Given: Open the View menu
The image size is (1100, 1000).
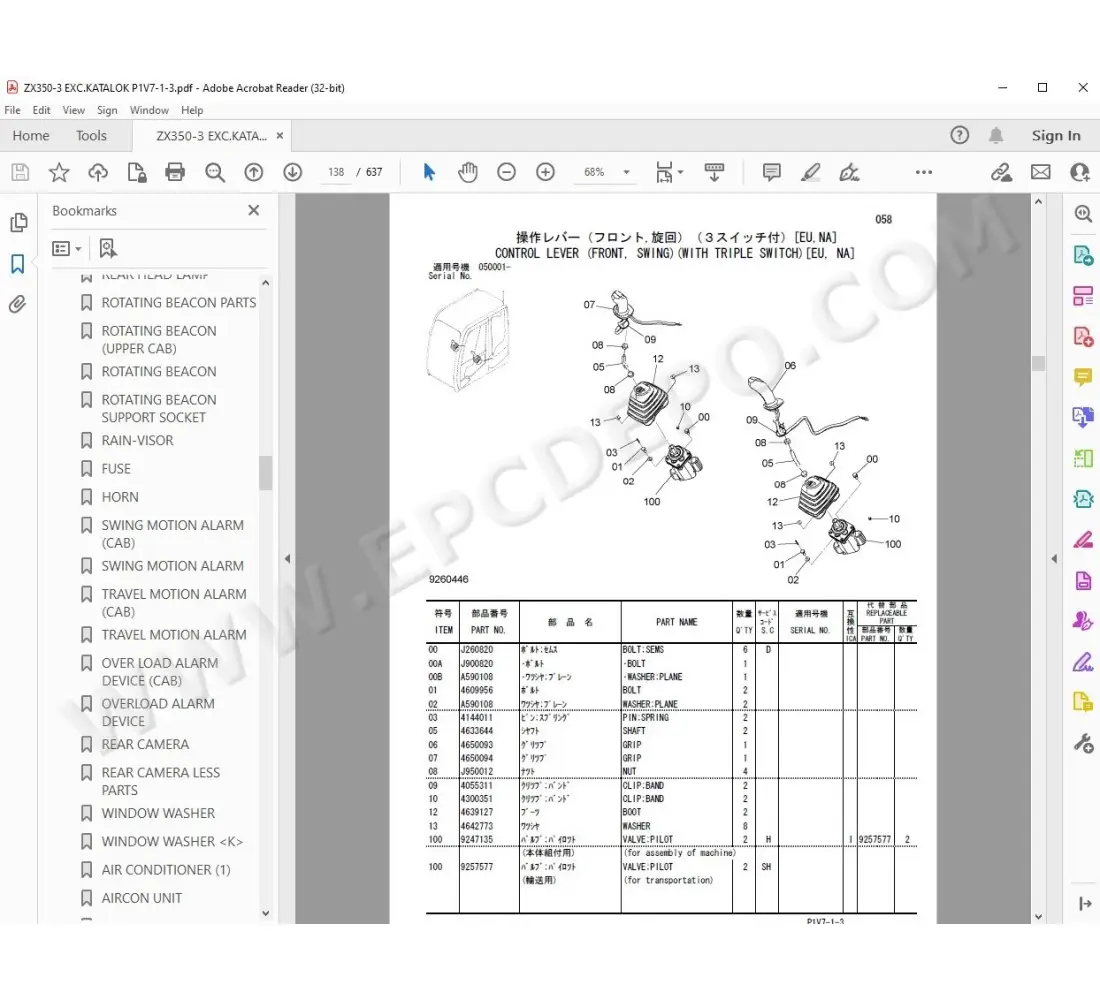Looking at the screenshot, I should tap(74, 110).
